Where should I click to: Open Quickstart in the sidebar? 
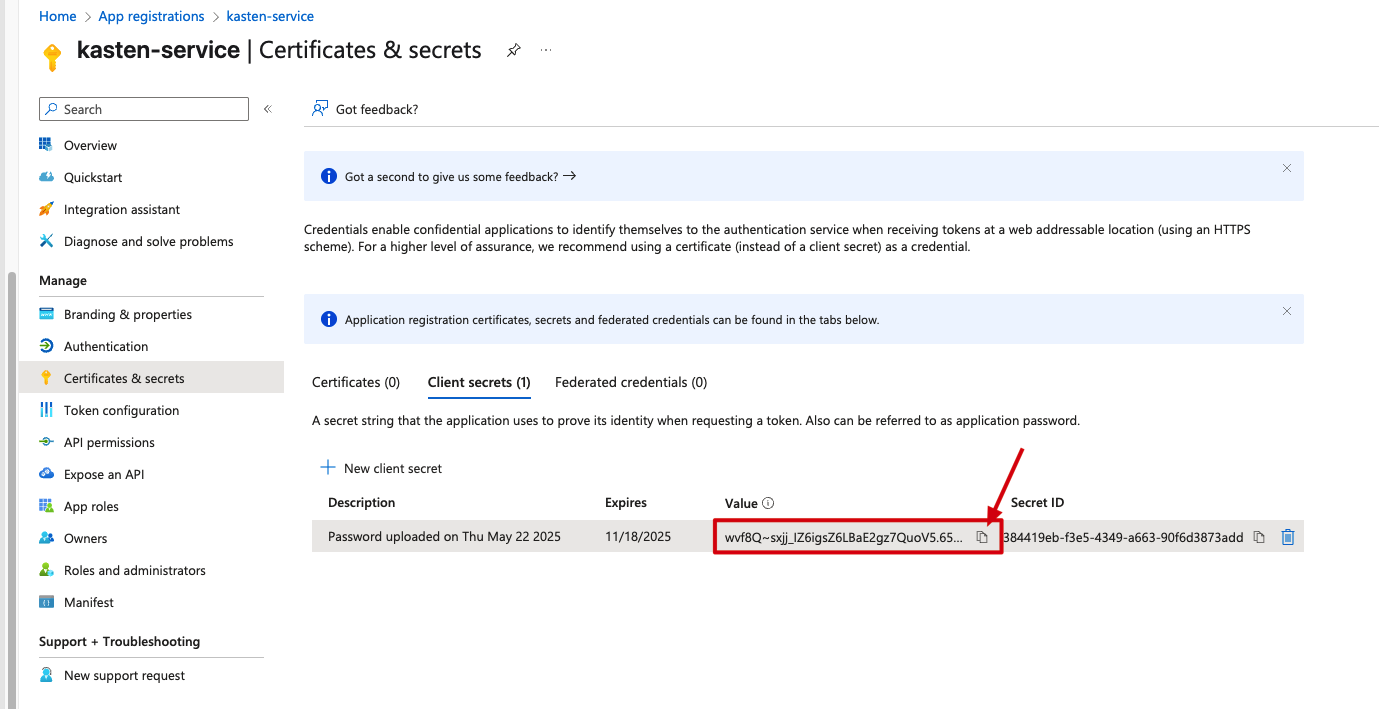[x=93, y=177]
